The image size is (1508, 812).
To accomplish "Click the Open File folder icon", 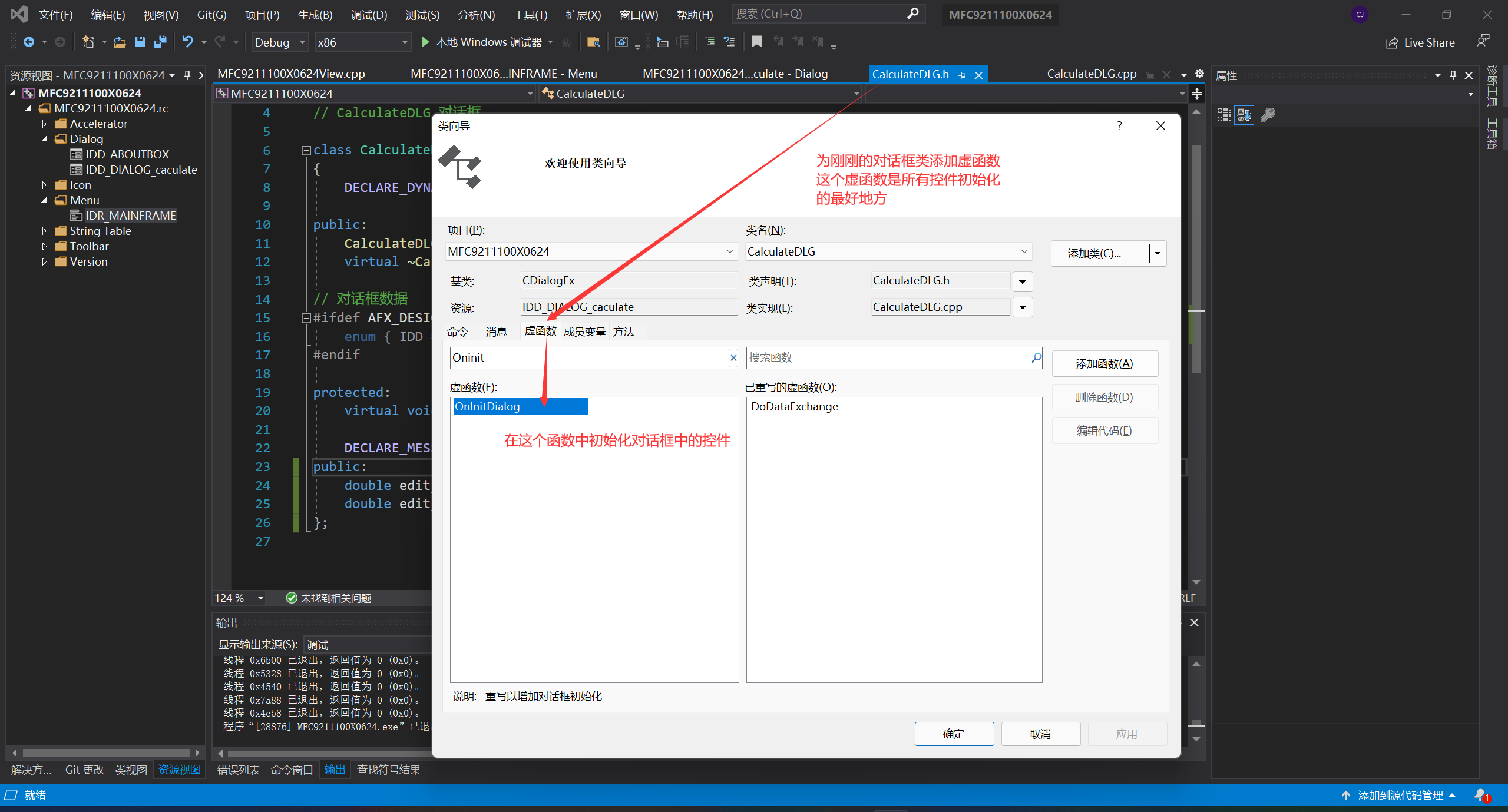I will (x=120, y=42).
